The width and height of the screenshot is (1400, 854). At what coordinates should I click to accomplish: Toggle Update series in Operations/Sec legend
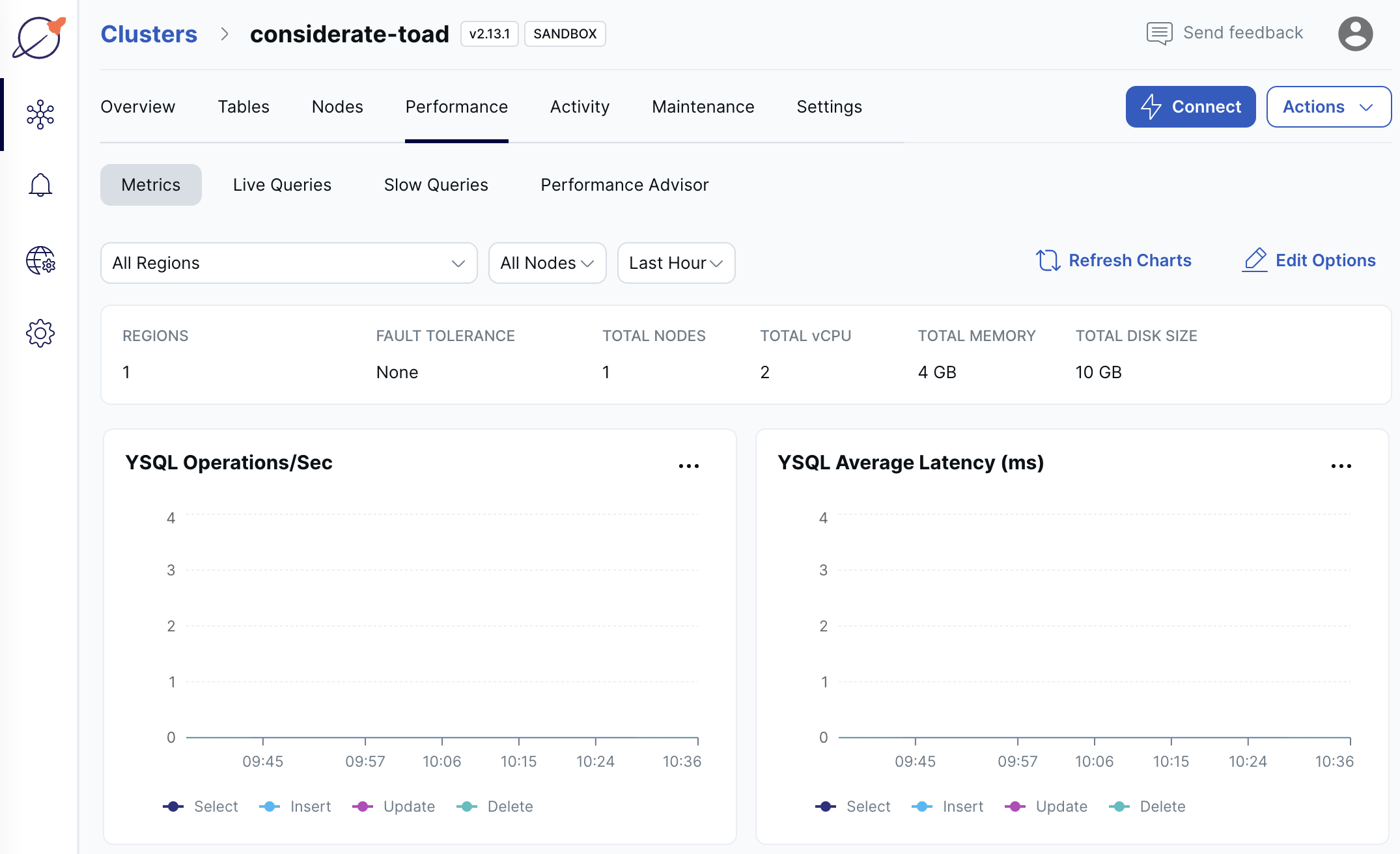394,806
